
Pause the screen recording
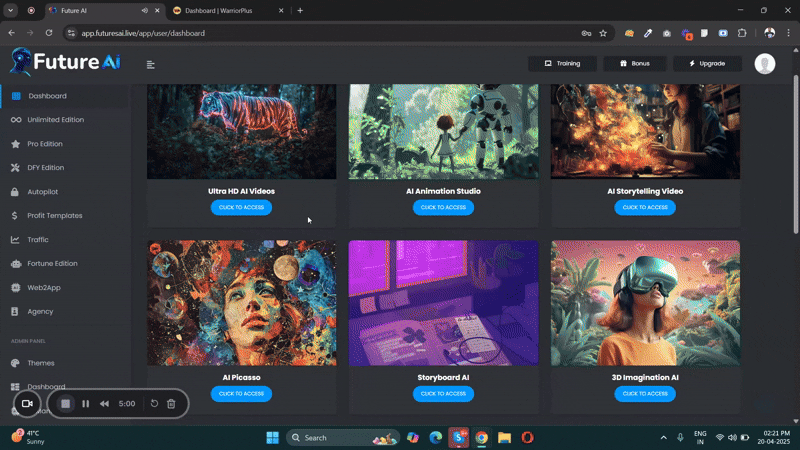(86, 404)
